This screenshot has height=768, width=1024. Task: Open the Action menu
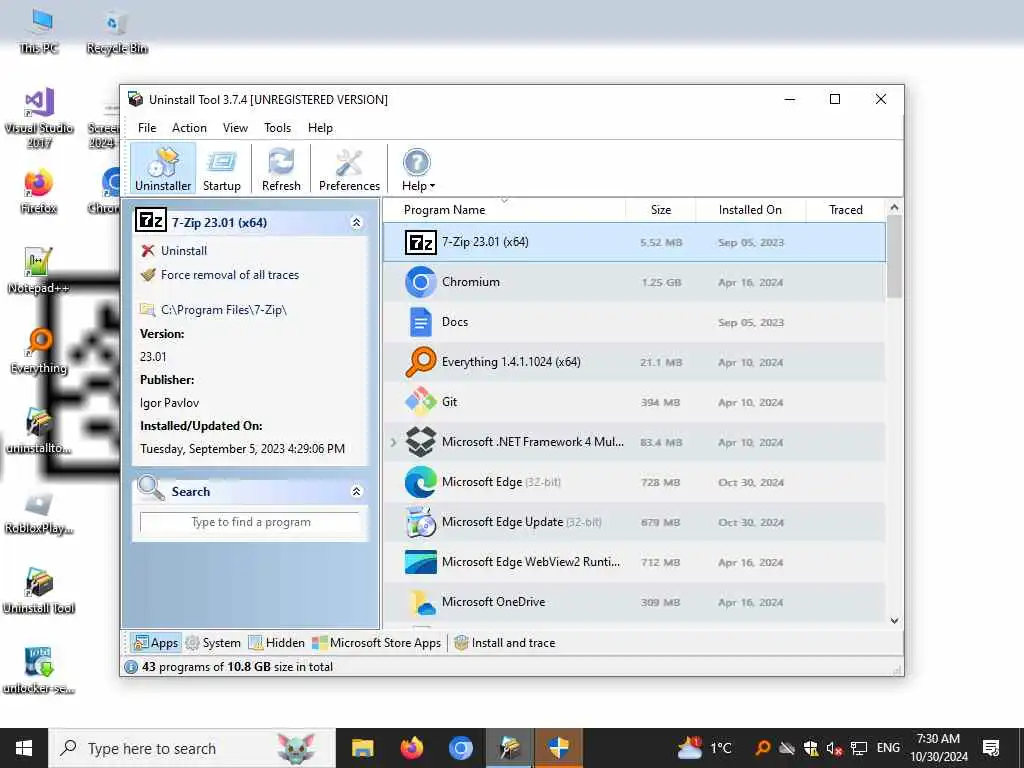(x=189, y=128)
